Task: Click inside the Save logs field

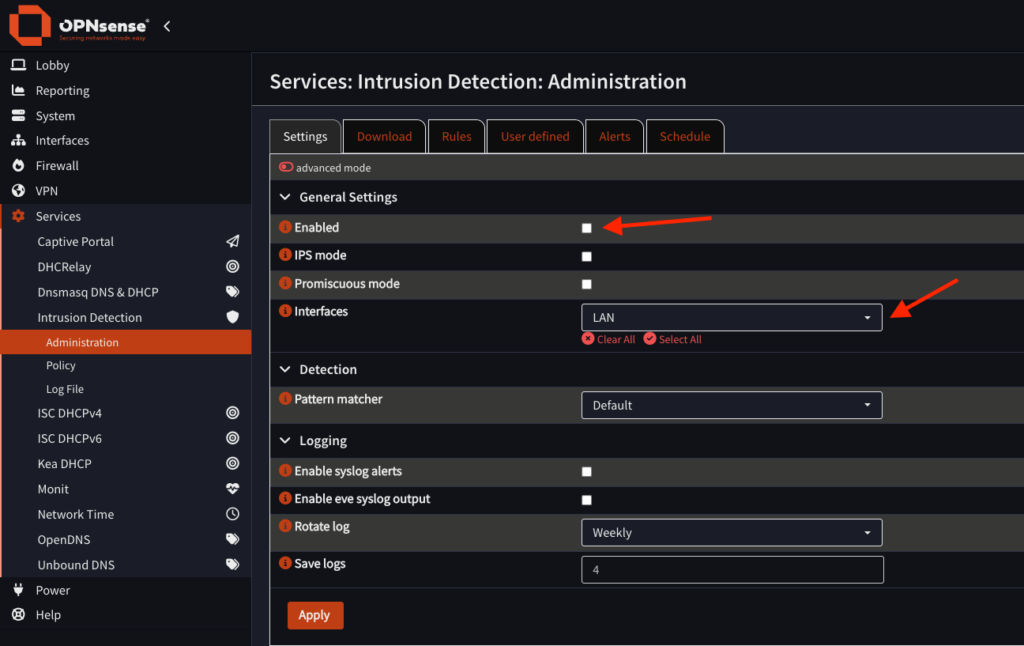Action: 732,570
